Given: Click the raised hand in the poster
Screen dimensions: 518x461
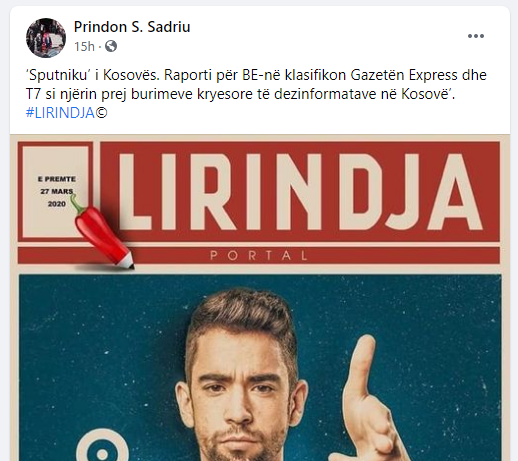Looking at the screenshot, I should point(372,398).
